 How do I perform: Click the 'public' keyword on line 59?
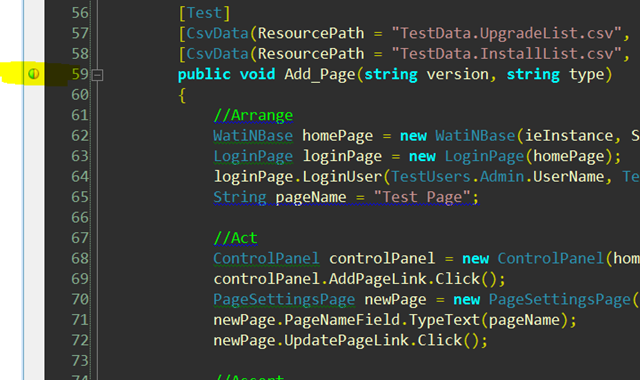[x=204, y=75]
